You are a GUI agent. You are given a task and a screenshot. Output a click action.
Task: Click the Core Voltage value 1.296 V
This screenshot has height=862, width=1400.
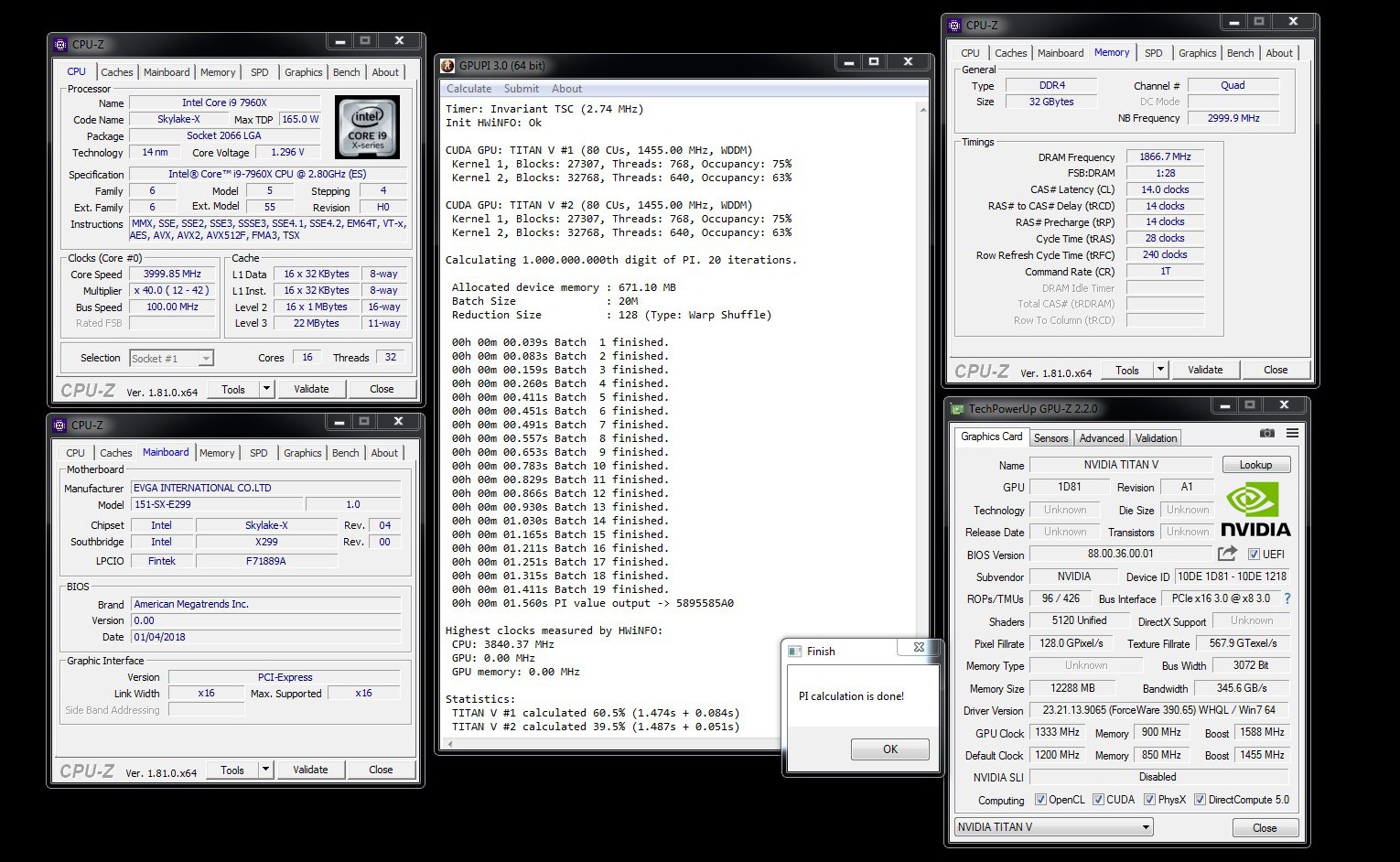[287, 152]
